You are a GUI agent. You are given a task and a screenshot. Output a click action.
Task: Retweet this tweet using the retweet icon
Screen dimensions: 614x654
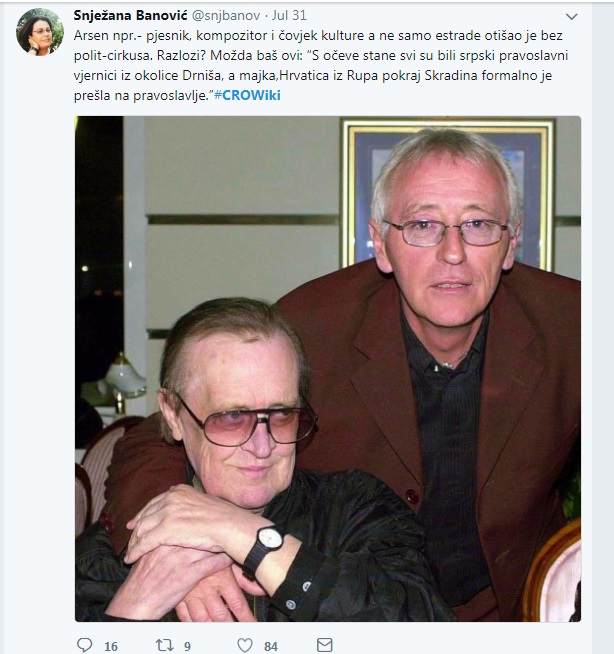(x=164, y=645)
